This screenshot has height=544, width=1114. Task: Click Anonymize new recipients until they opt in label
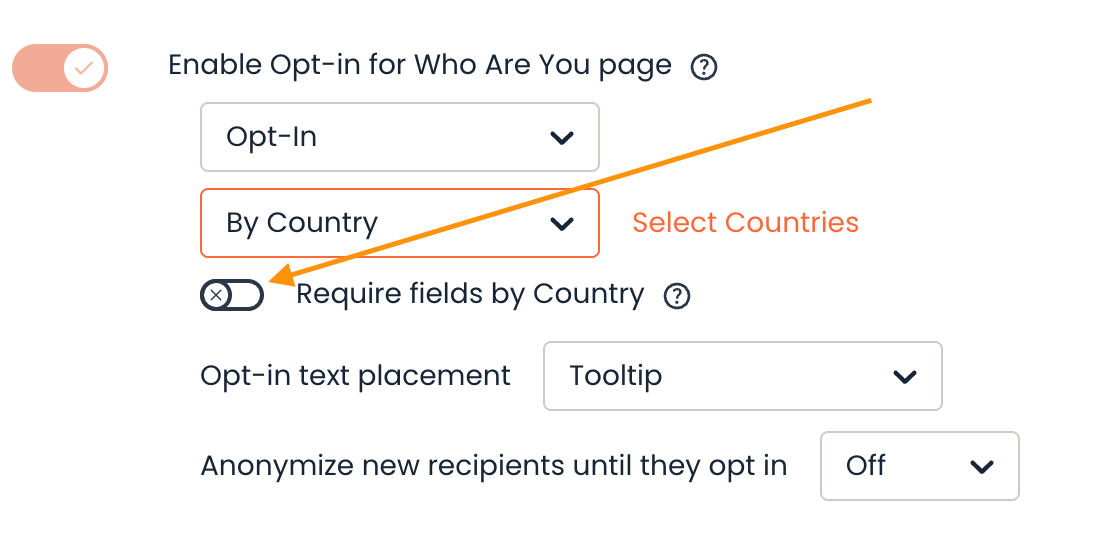point(494,466)
